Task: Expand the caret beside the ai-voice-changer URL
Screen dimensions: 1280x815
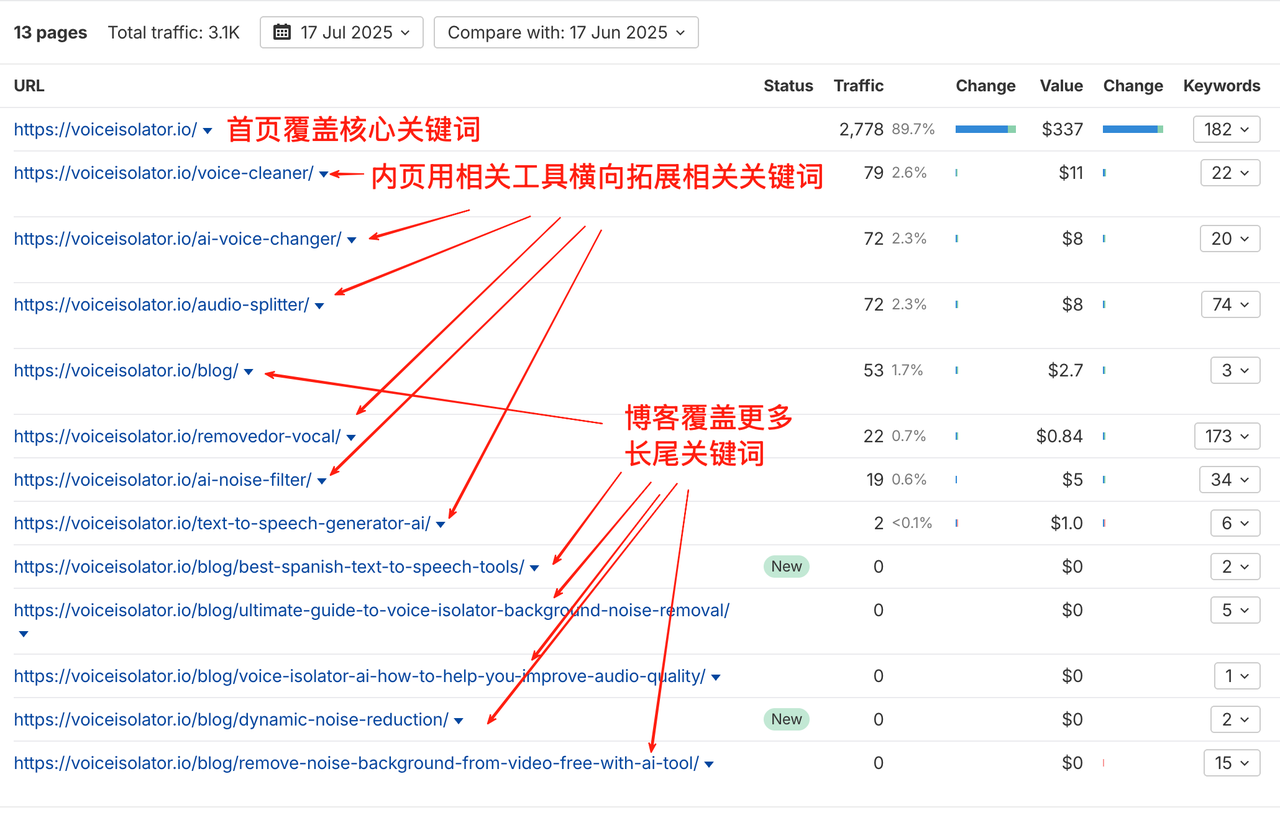Action: tap(352, 240)
